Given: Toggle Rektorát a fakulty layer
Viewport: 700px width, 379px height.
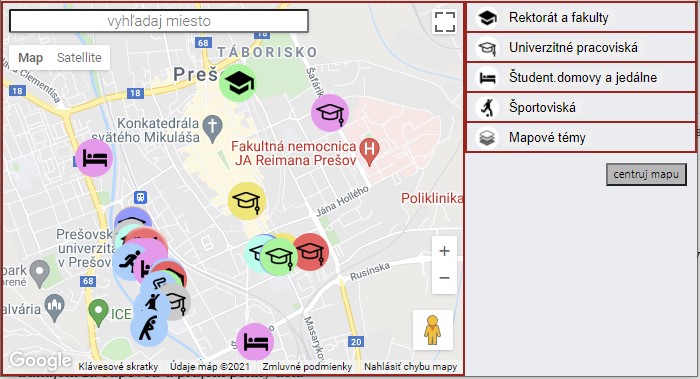Looking at the screenshot, I should pyautogui.click(x=581, y=17).
